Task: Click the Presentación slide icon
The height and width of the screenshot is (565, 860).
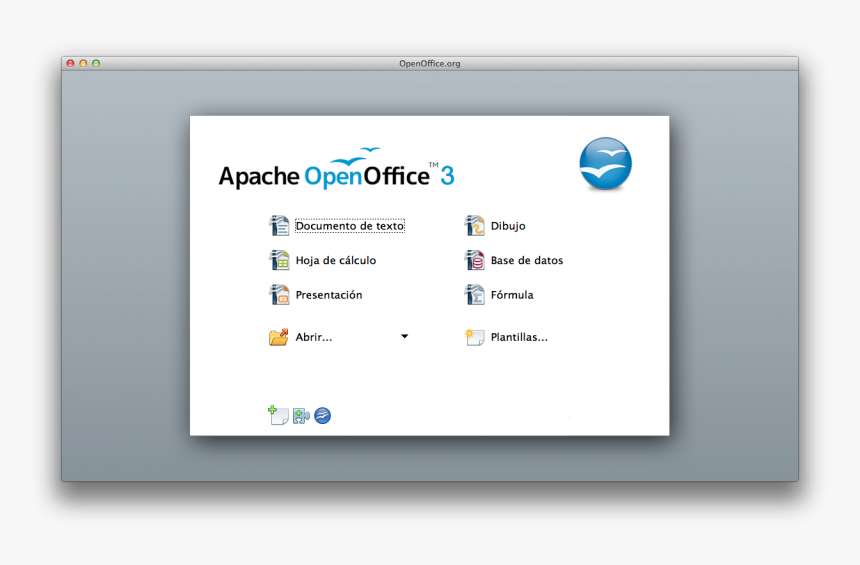Action: point(279,295)
